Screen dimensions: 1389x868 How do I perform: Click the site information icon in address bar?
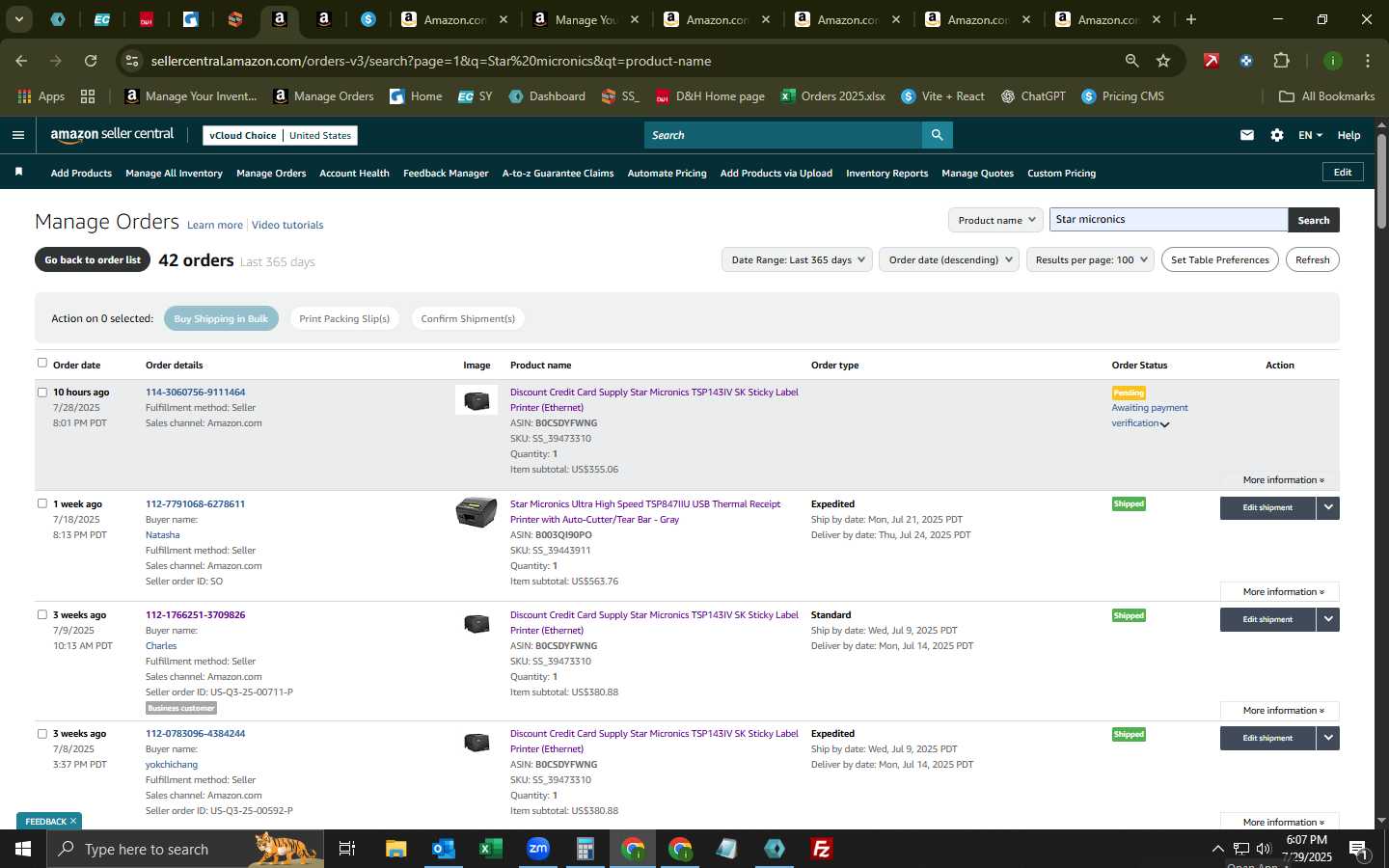[132, 61]
